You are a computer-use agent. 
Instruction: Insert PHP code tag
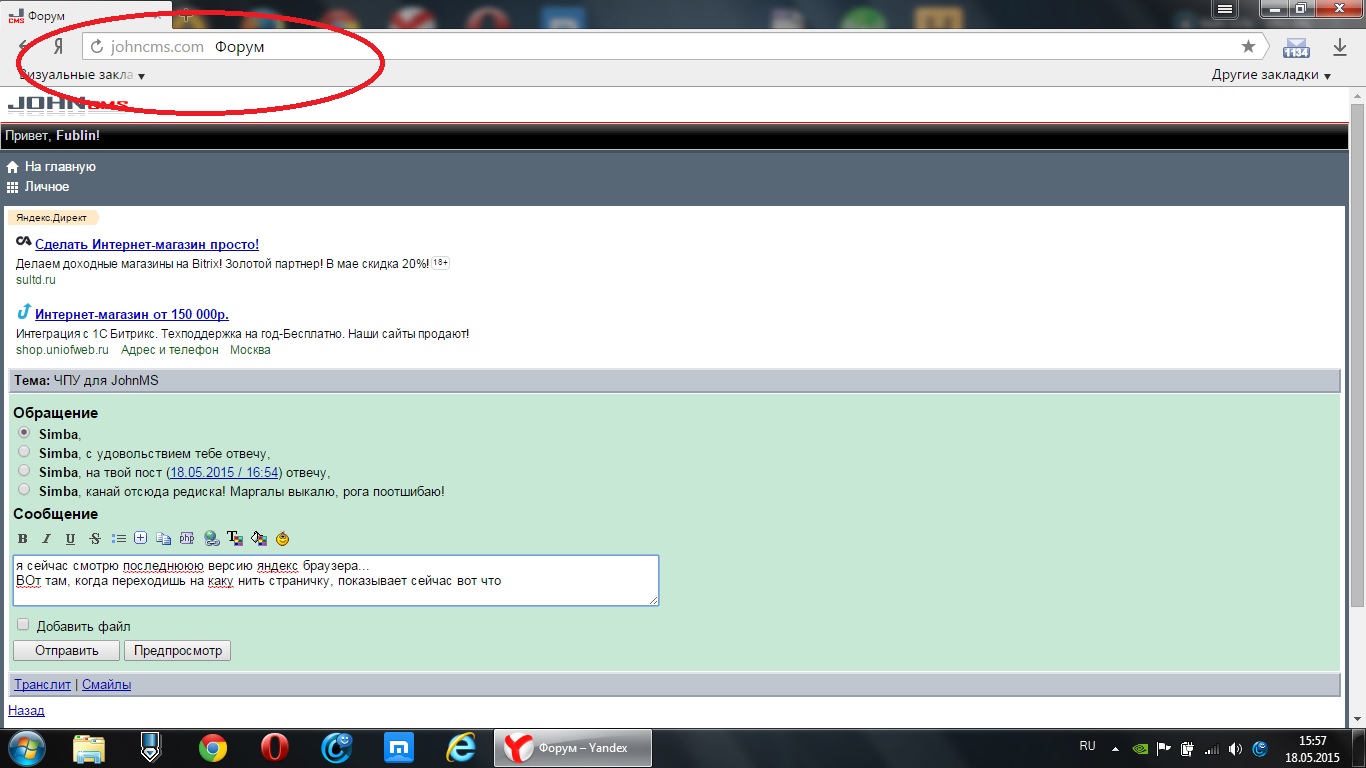[187, 539]
